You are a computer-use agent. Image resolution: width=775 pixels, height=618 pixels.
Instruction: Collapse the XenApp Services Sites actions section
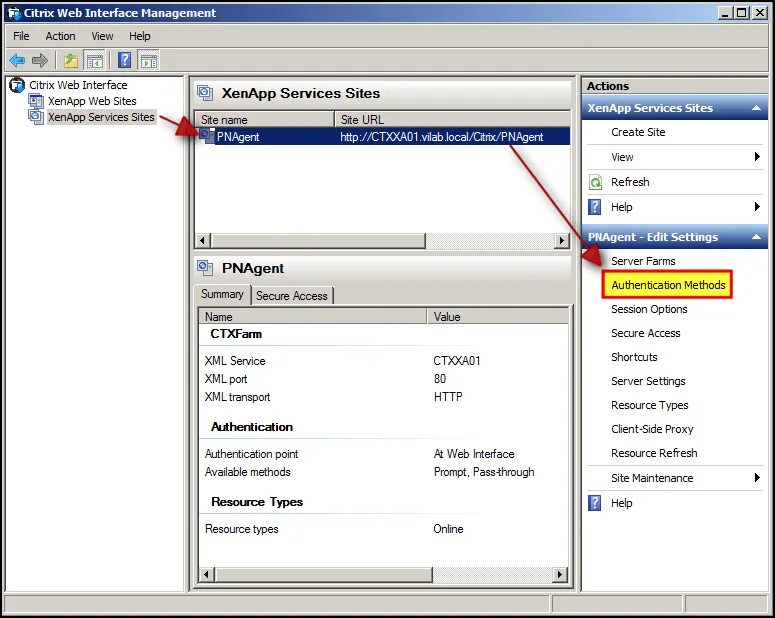pyautogui.click(x=756, y=108)
